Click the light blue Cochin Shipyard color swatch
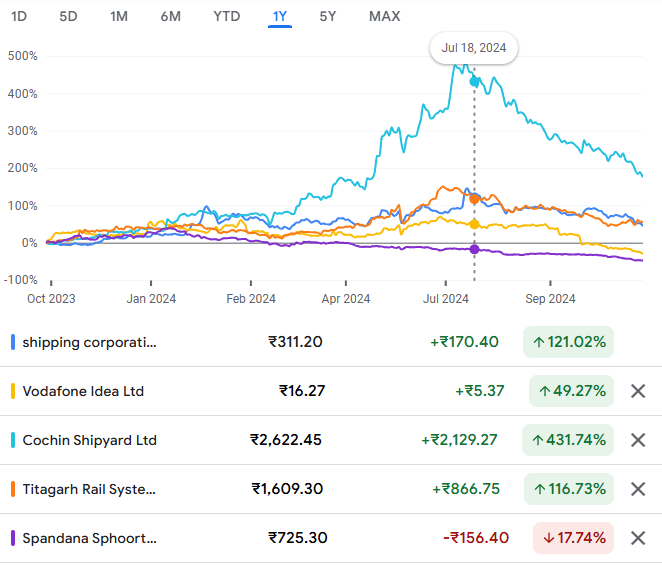Image resolution: width=662 pixels, height=566 pixels. (13, 440)
